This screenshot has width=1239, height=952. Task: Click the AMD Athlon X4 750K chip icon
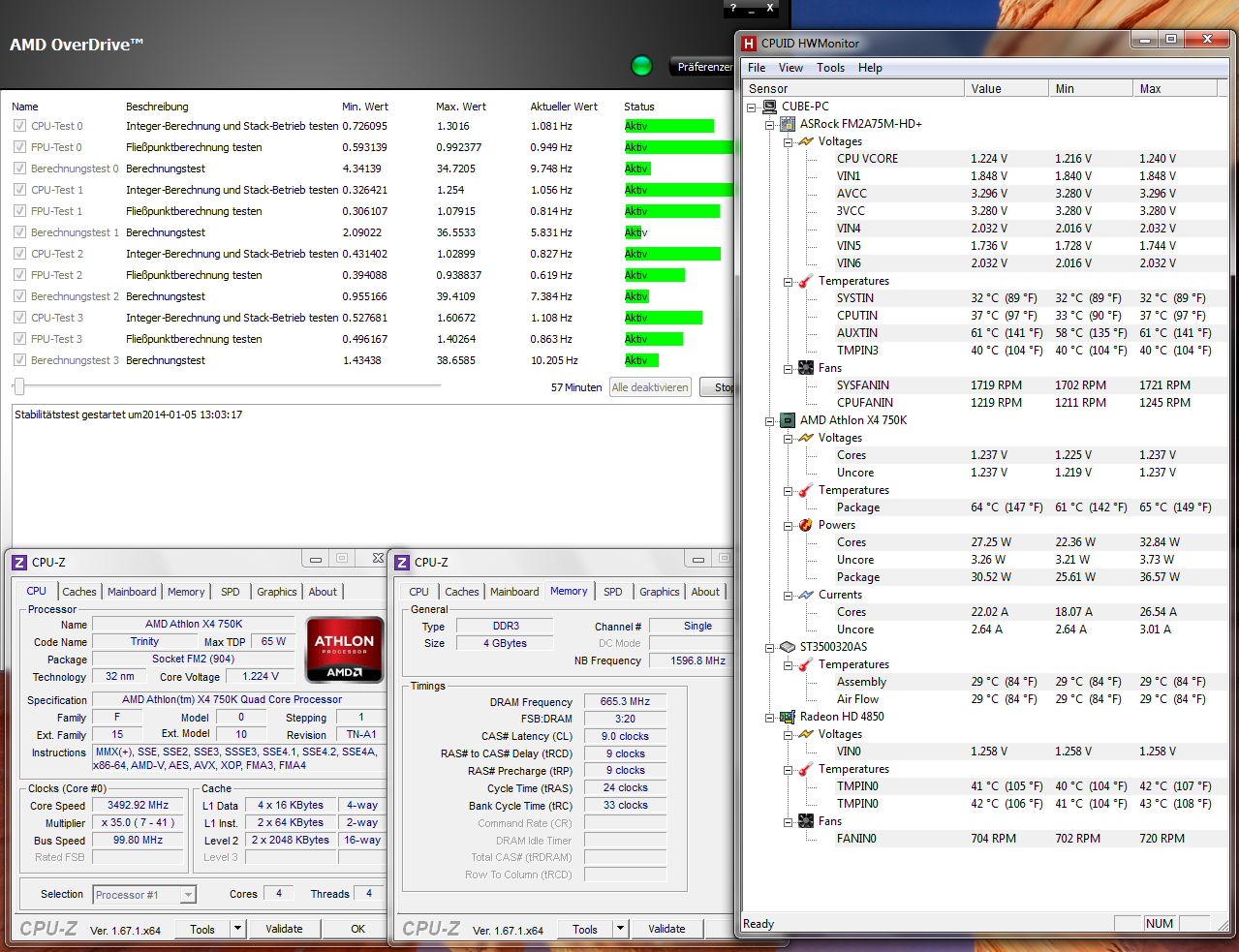[788, 420]
